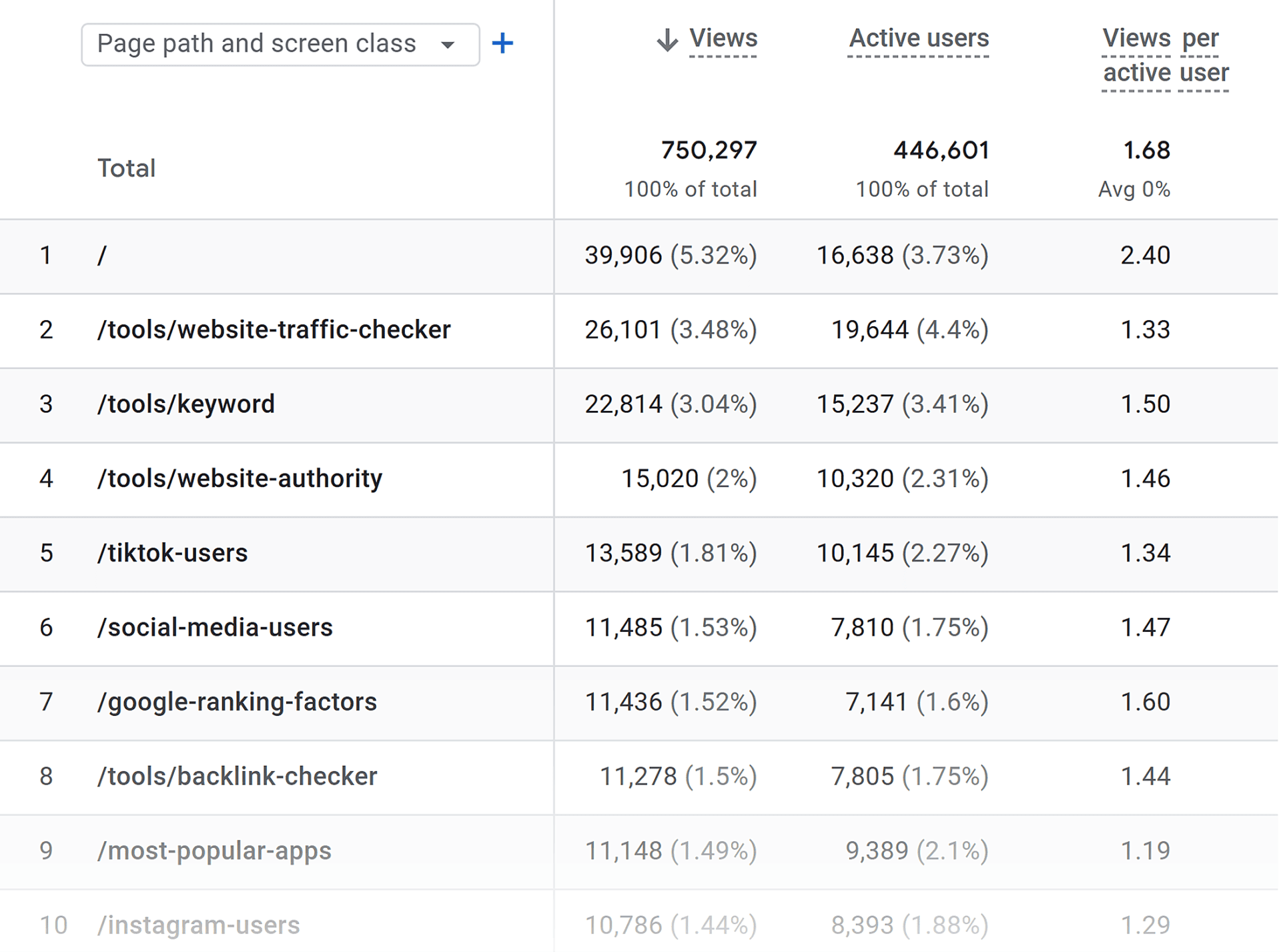The height and width of the screenshot is (952, 1281).
Task: Click the /google-ranking-factors page path
Action: [237, 702]
